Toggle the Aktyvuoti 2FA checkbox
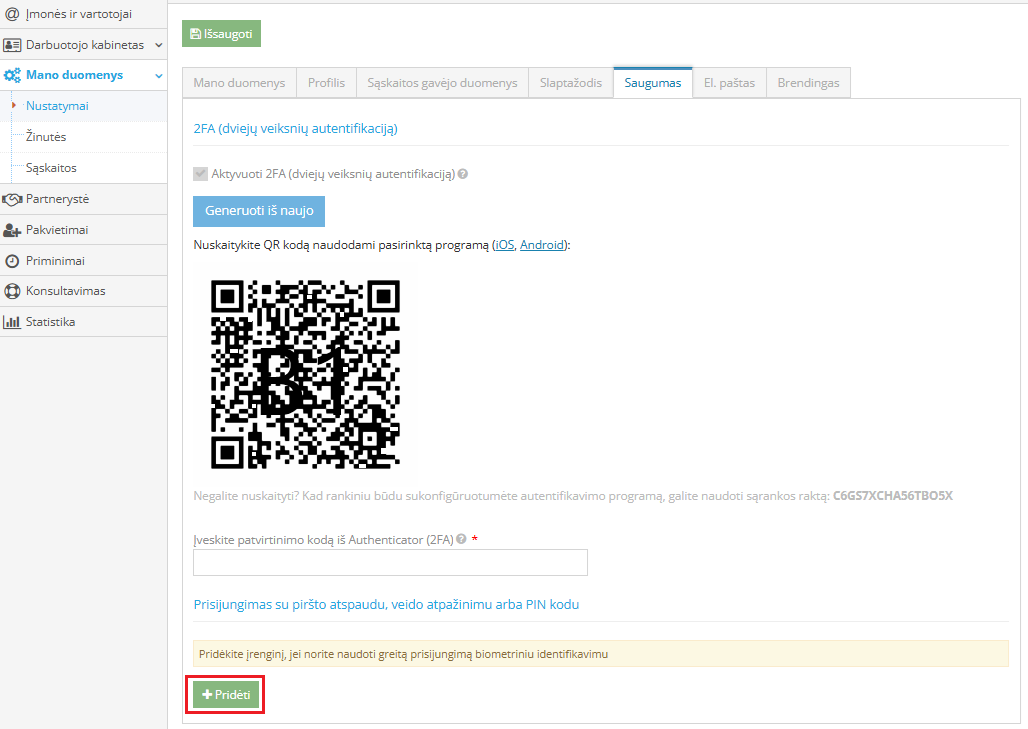 (201, 174)
